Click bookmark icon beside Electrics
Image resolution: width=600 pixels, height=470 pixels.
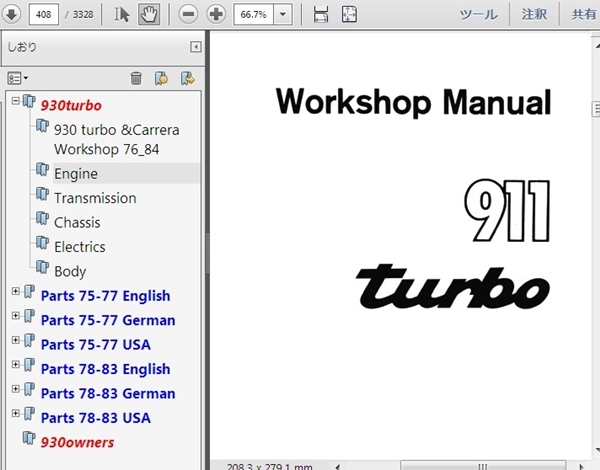point(42,243)
